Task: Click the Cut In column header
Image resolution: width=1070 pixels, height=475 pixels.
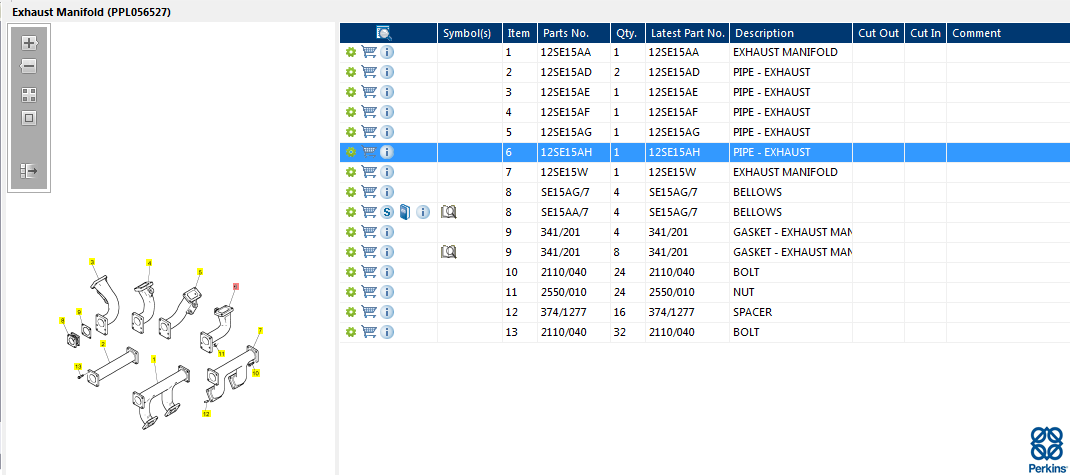Action: point(925,33)
